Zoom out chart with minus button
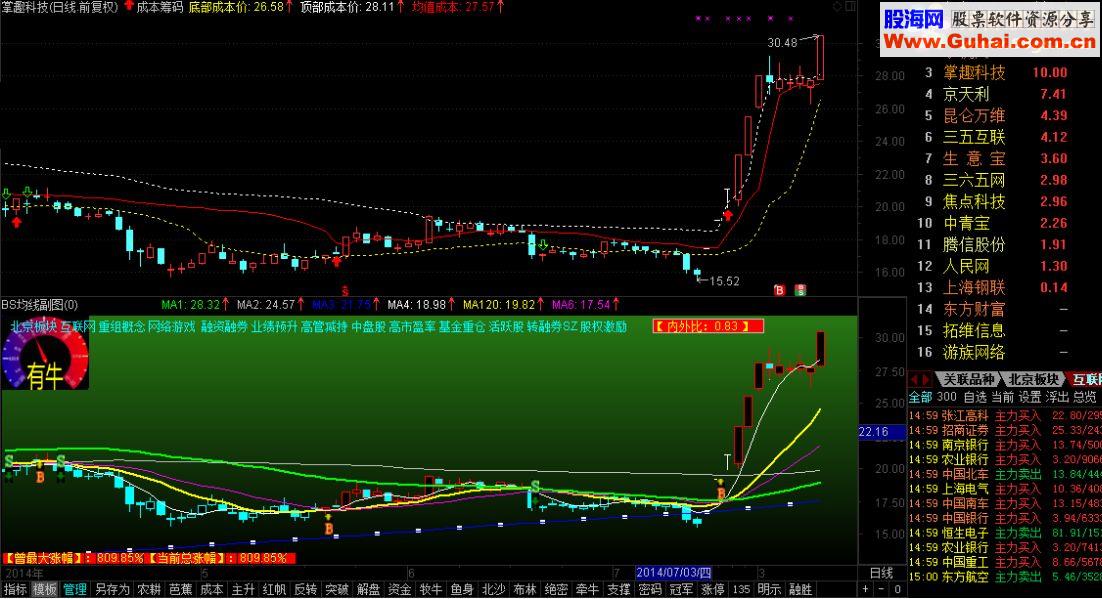The width and height of the screenshot is (1102, 599). (x=881, y=589)
